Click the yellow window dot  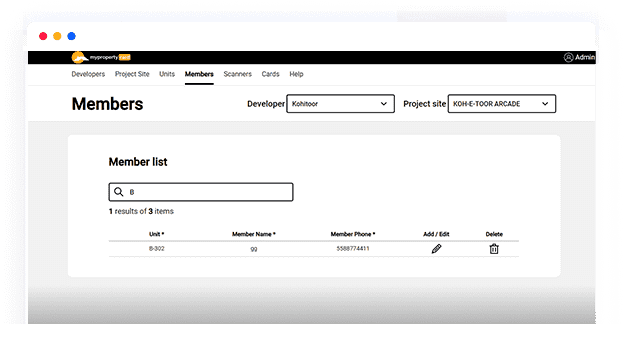click(57, 36)
